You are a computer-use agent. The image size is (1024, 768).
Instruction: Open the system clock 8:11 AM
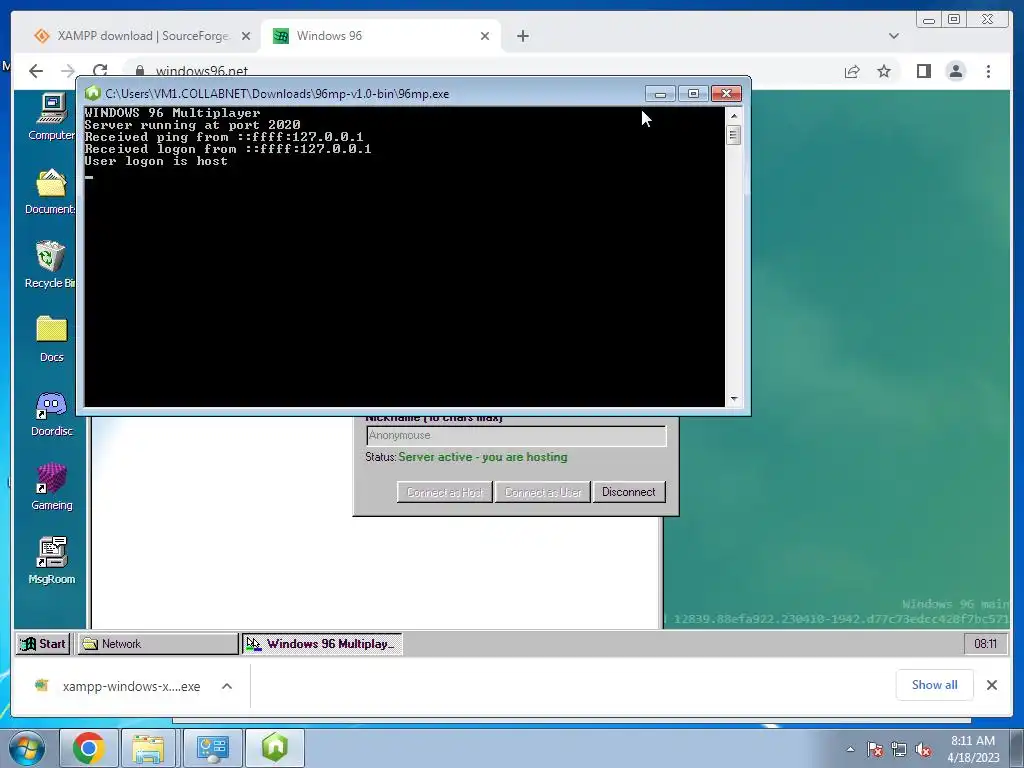(x=973, y=749)
